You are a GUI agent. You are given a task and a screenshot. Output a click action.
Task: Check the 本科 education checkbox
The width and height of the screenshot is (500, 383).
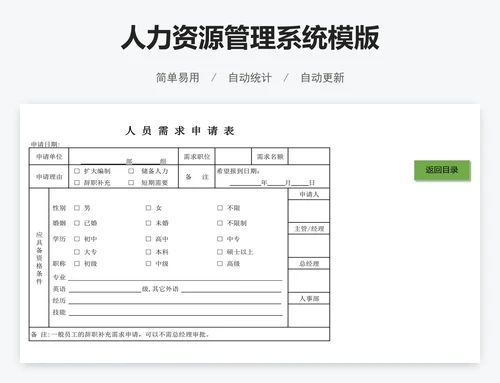click(x=148, y=252)
